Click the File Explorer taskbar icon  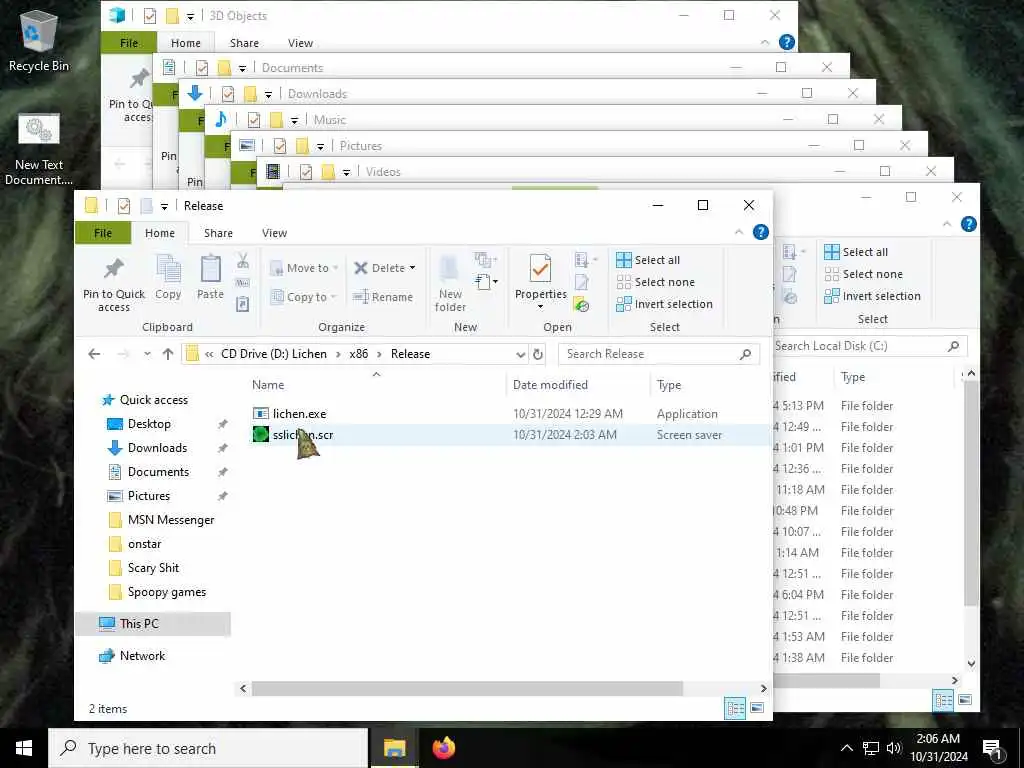tap(394, 748)
